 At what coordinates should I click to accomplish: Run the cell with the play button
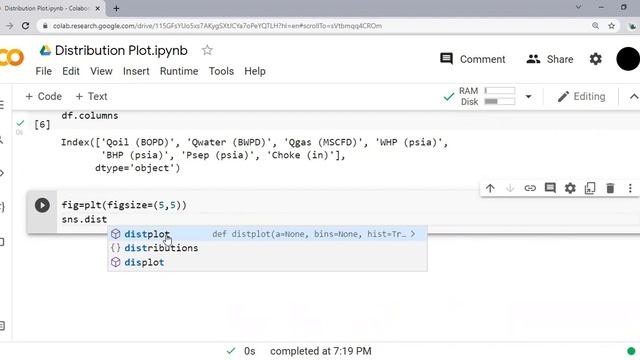[x=42, y=205]
